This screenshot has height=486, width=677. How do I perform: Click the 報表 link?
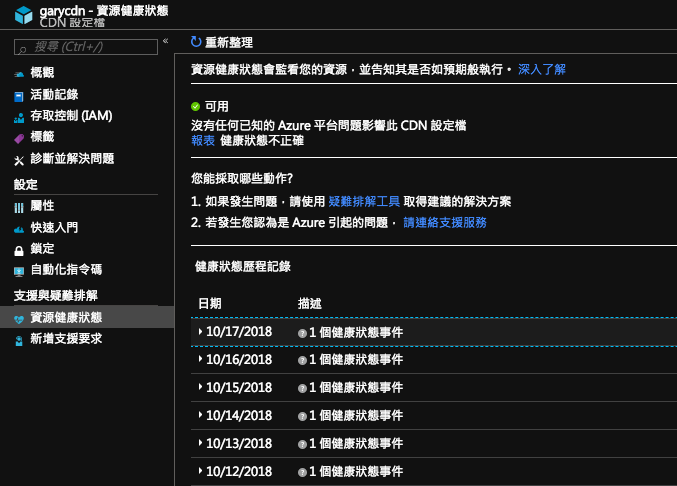[x=203, y=141]
